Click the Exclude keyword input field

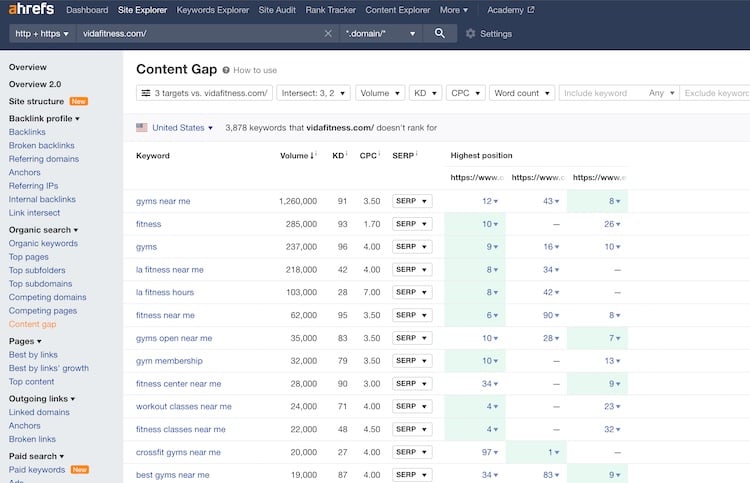point(716,93)
